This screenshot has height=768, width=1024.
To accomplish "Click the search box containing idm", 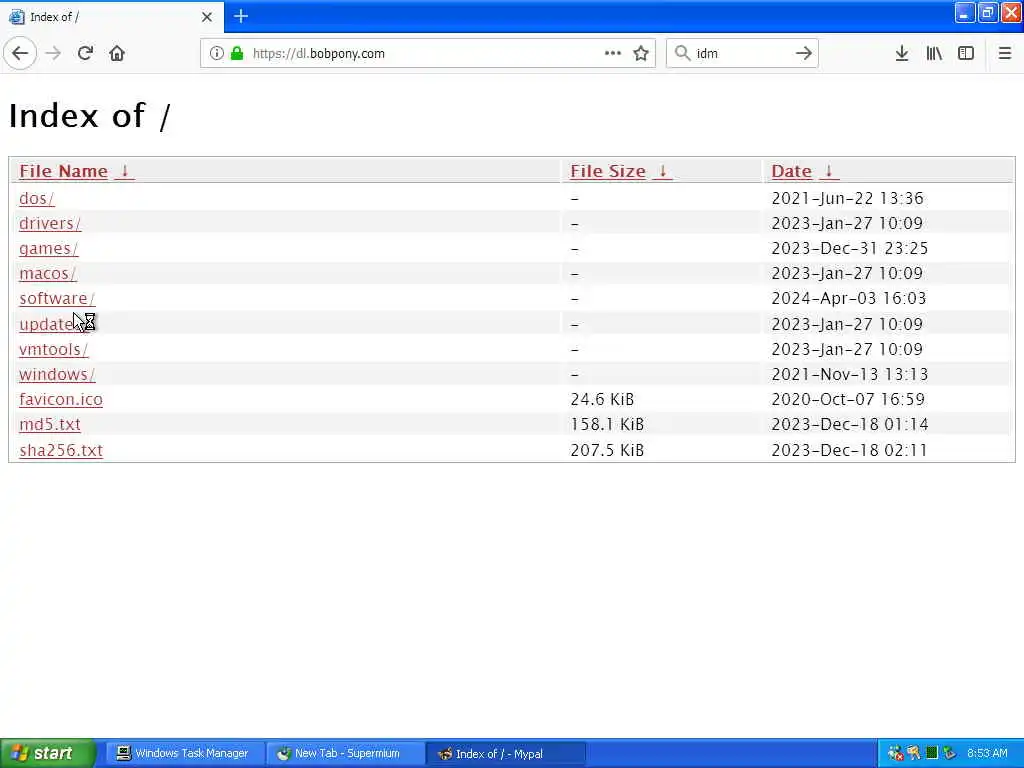I will [741, 54].
